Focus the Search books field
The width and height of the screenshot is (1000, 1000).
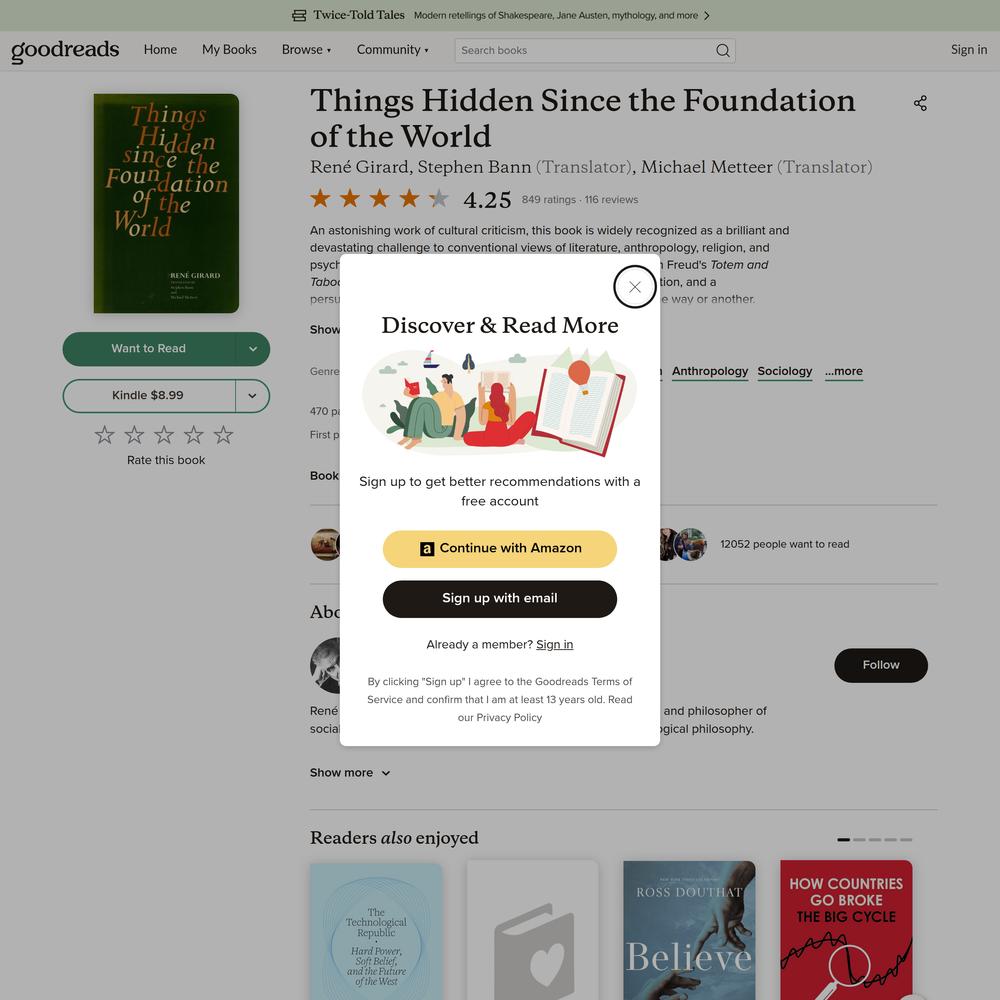[584, 50]
